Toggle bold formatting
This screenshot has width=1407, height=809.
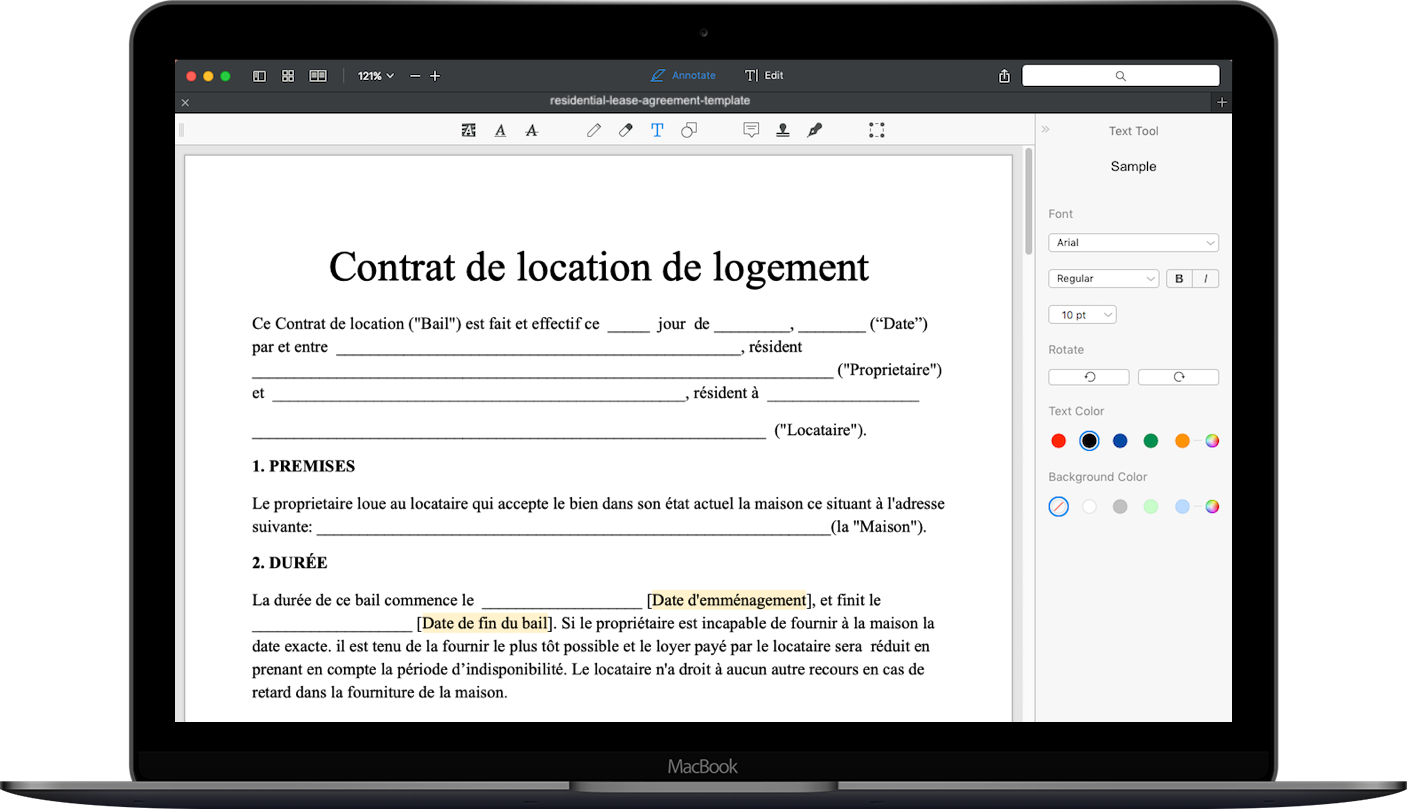1179,279
